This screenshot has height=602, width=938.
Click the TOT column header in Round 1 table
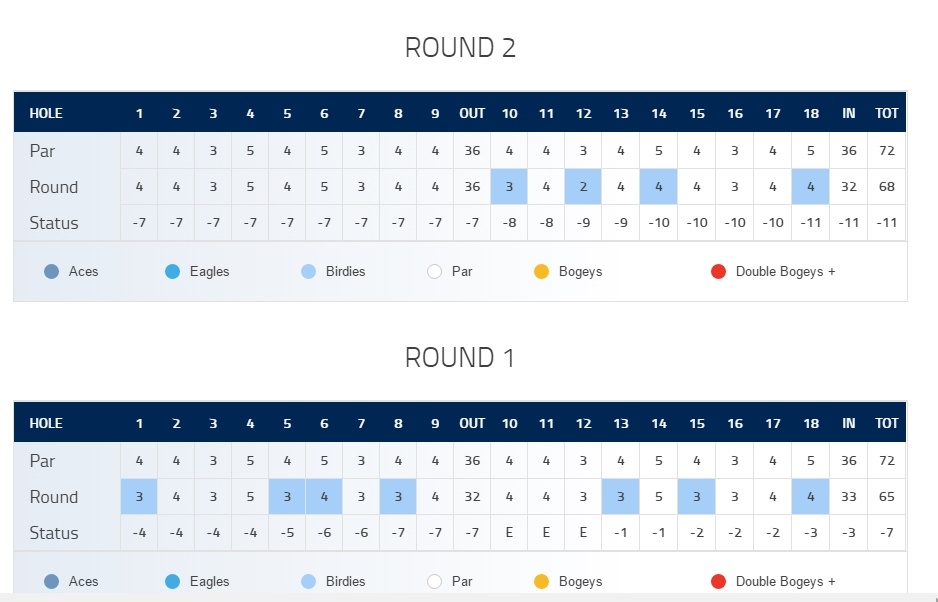[x=887, y=424]
